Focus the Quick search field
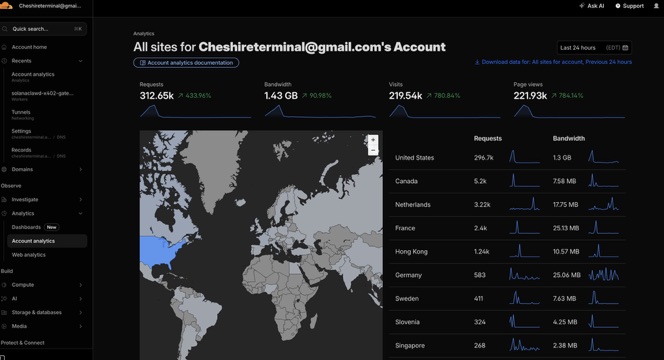The width and height of the screenshot is (664, 360). pos(44,29)
